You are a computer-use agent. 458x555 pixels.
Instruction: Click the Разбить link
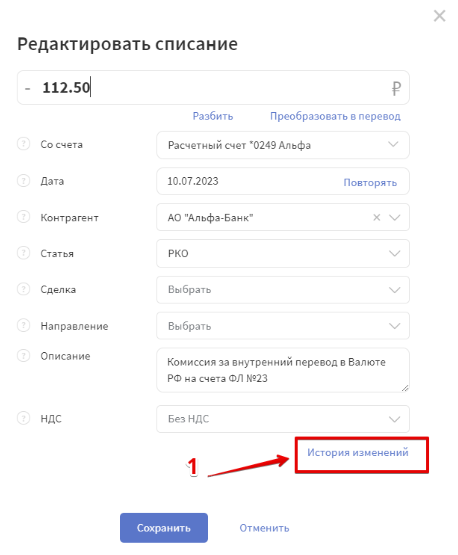(x=213, y=116)
